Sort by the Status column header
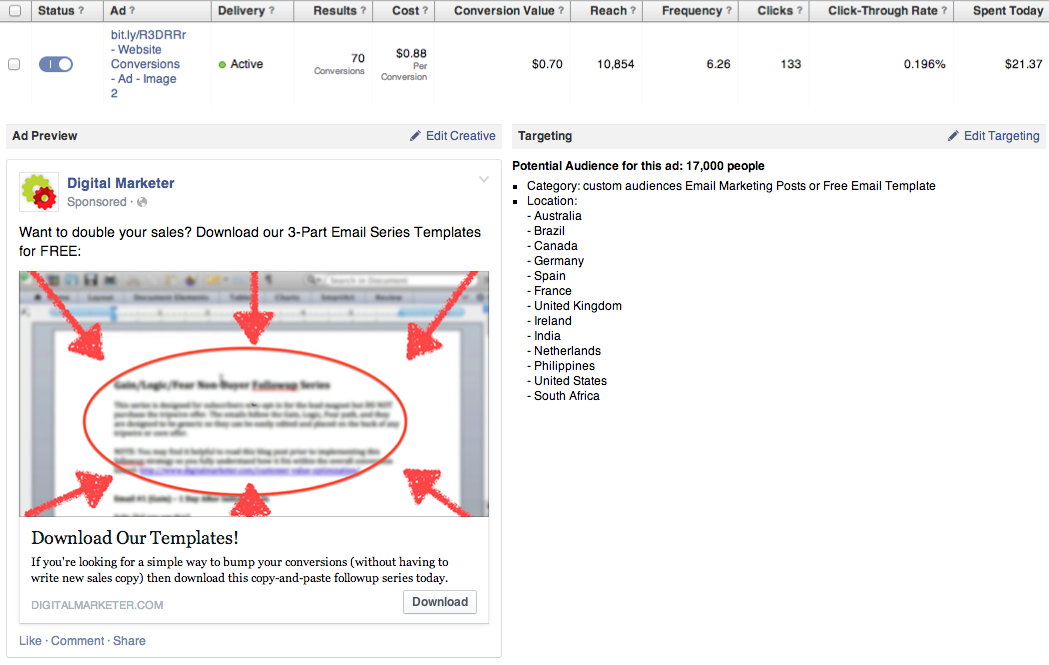 click(x=56, y=11)
